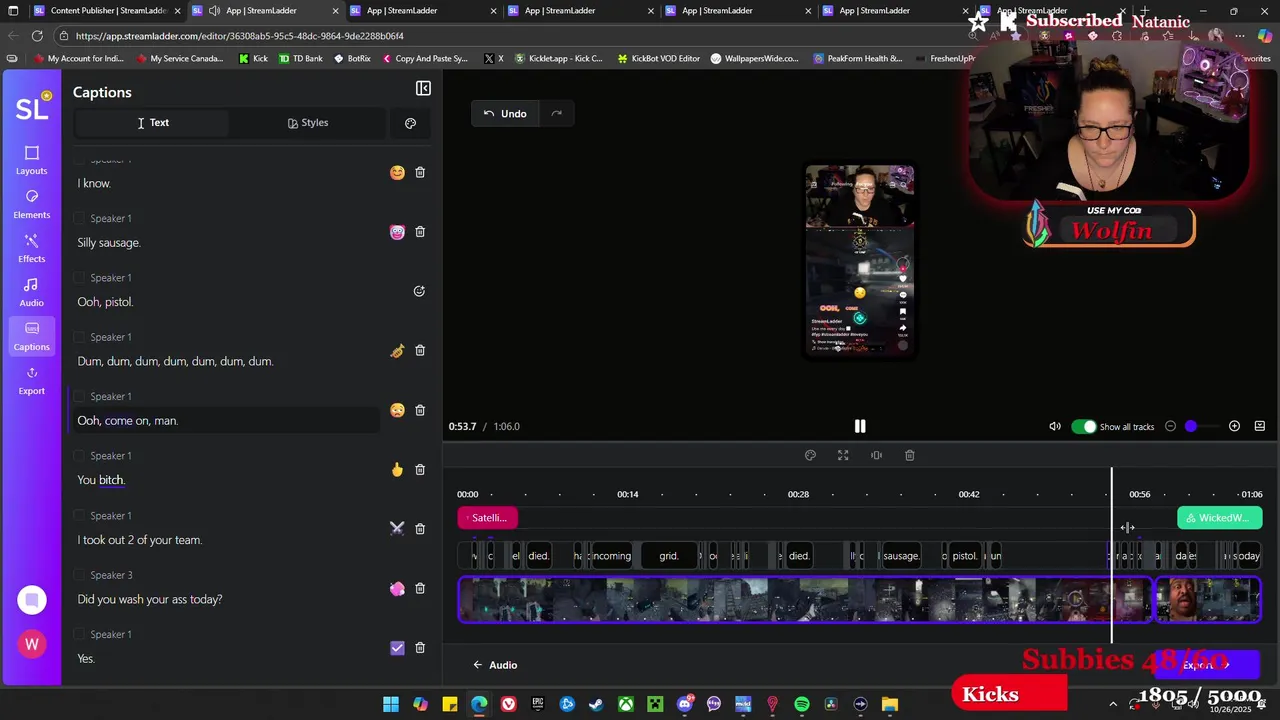Check the box beside 'Ooh, come on, man.' speaker

tap(80, 397)
